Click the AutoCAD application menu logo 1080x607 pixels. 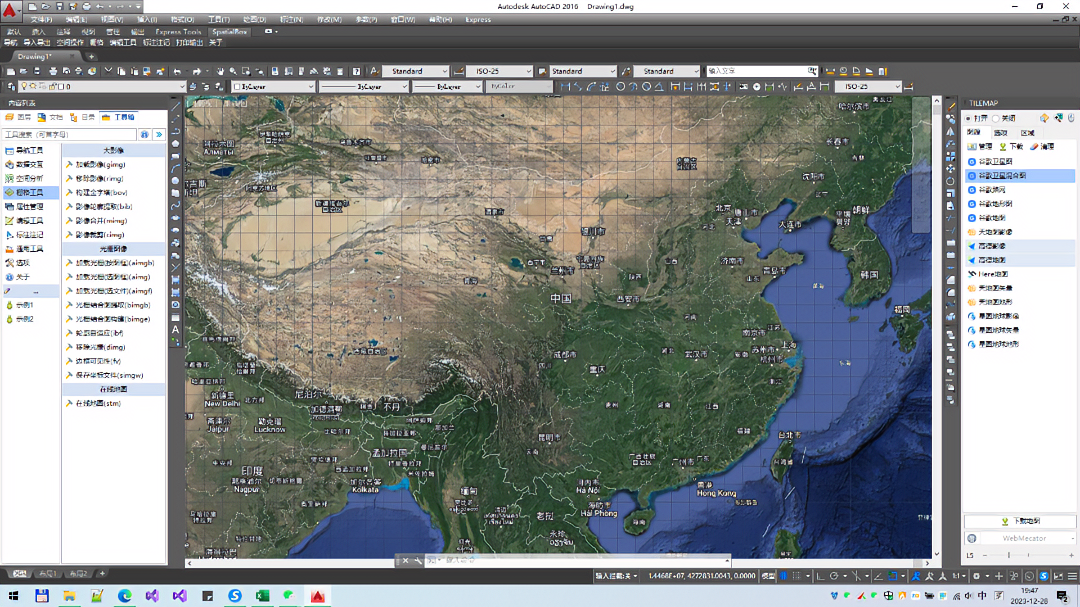click(x=11, y=11)
